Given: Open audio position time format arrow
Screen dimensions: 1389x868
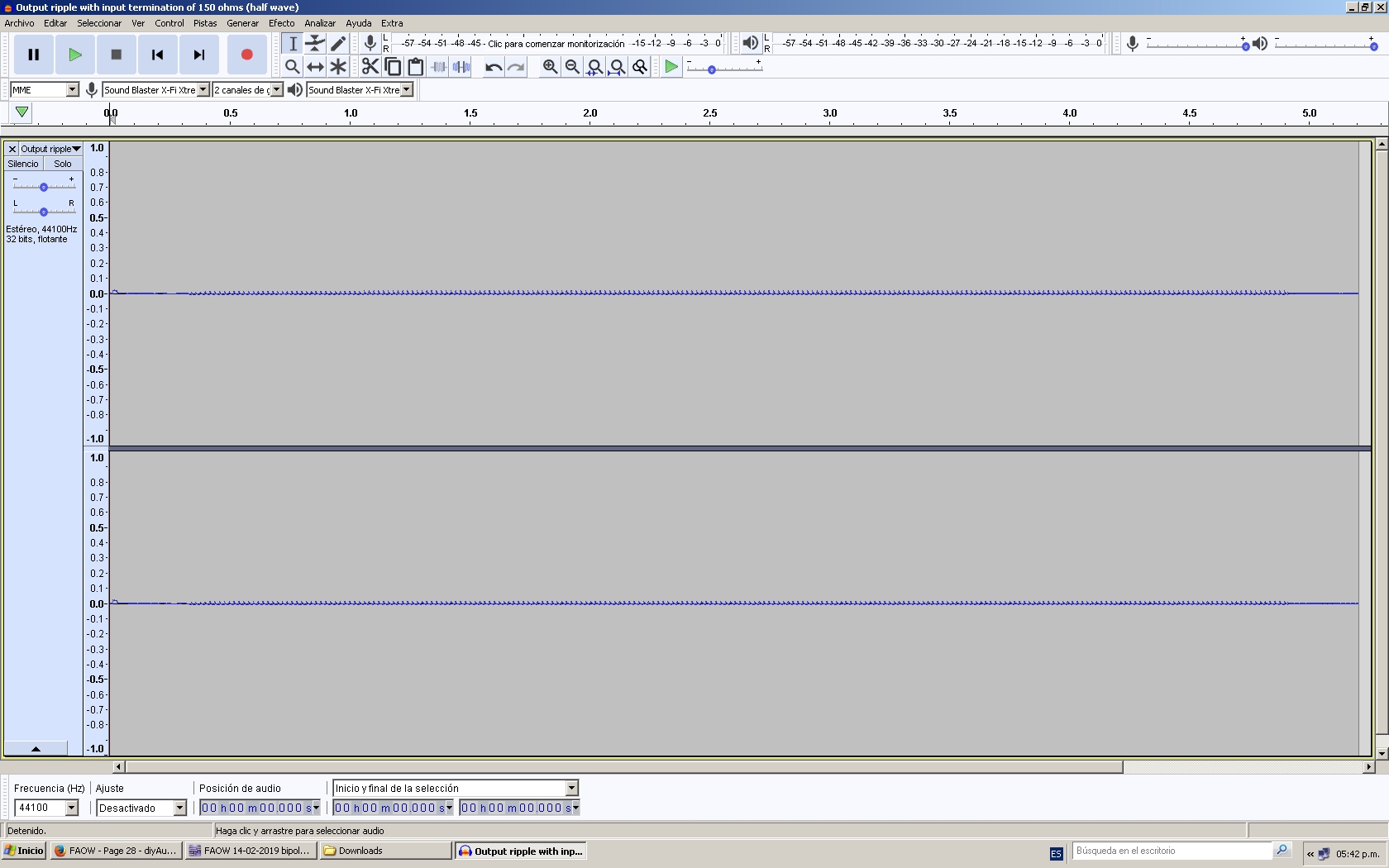Looking at the screenshot, I should tap(316, 808).
